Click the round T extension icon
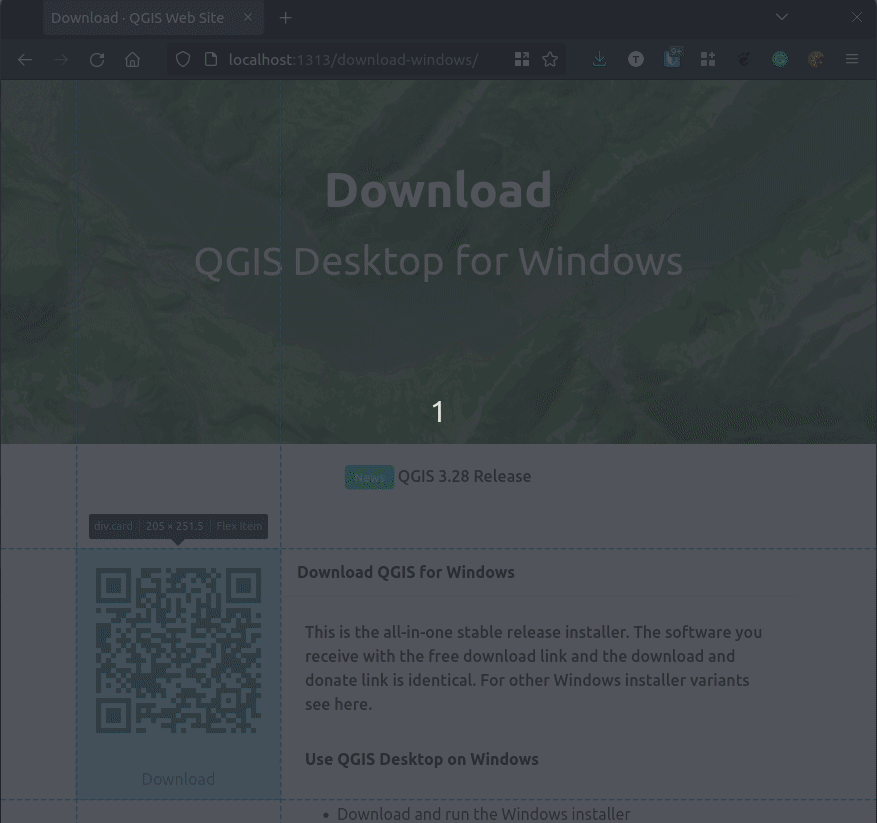877x823 pixels. coord(636,59)
